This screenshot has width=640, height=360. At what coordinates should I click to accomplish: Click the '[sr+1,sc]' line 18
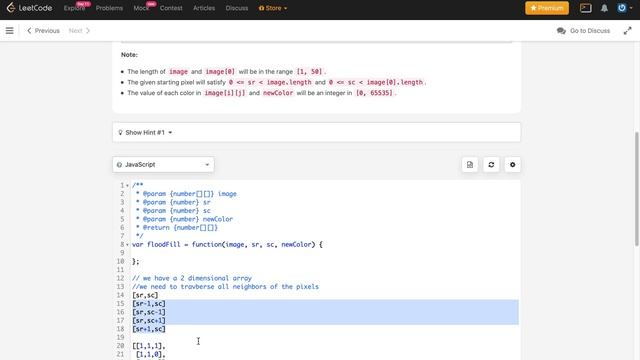click(x=149, y=329)
